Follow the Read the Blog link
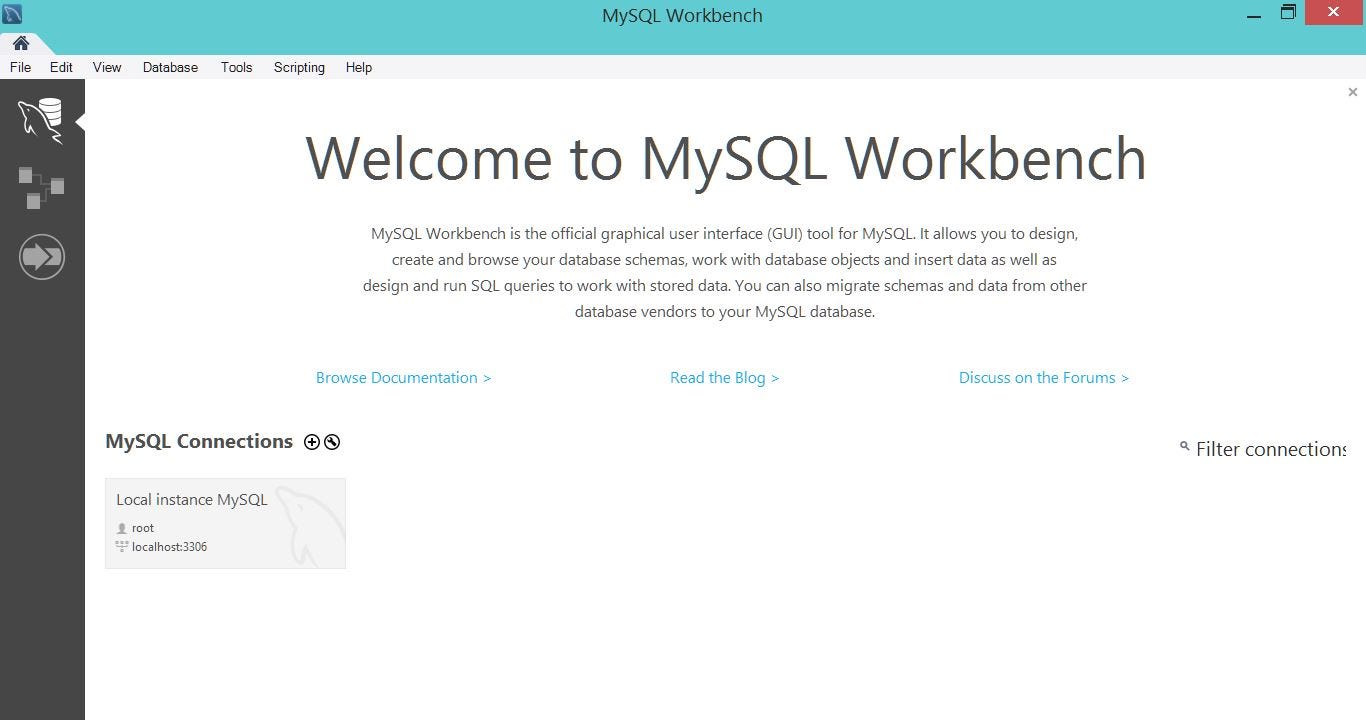 click(724, 378)
